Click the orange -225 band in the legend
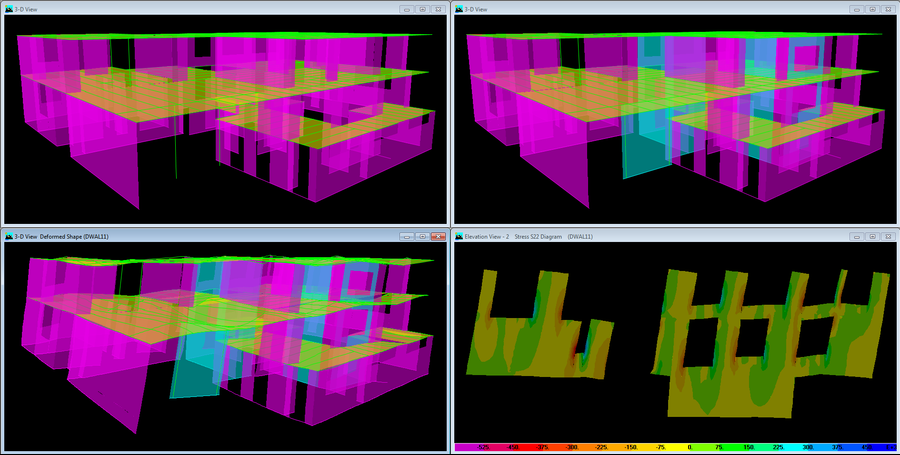The image size is (900, 455). tap(602, 448)
